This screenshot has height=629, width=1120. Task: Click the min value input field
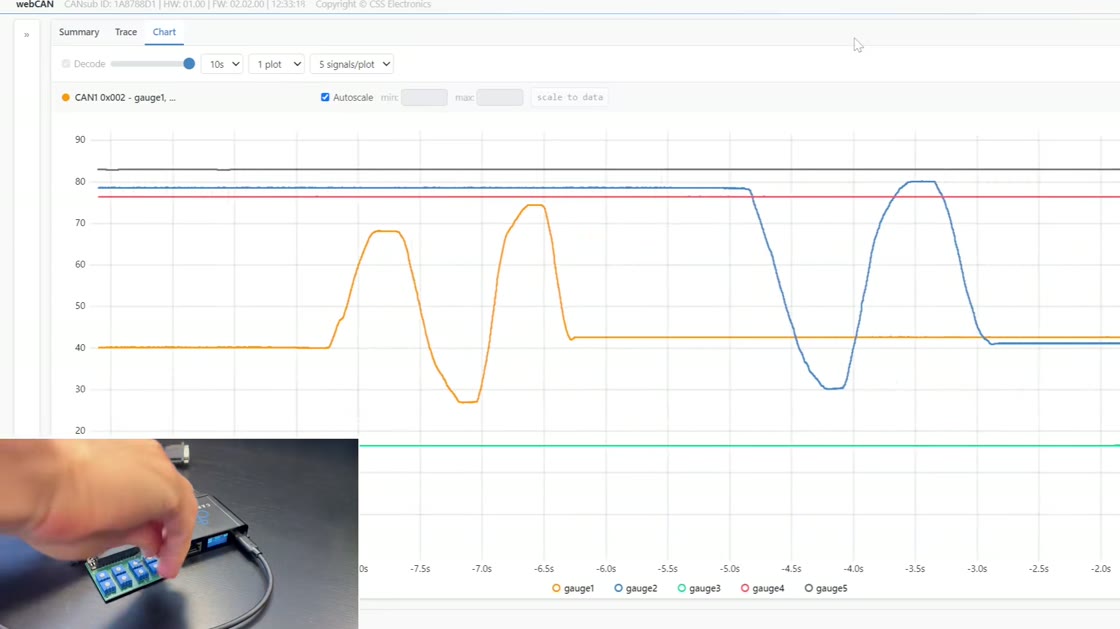click(424, 97)
